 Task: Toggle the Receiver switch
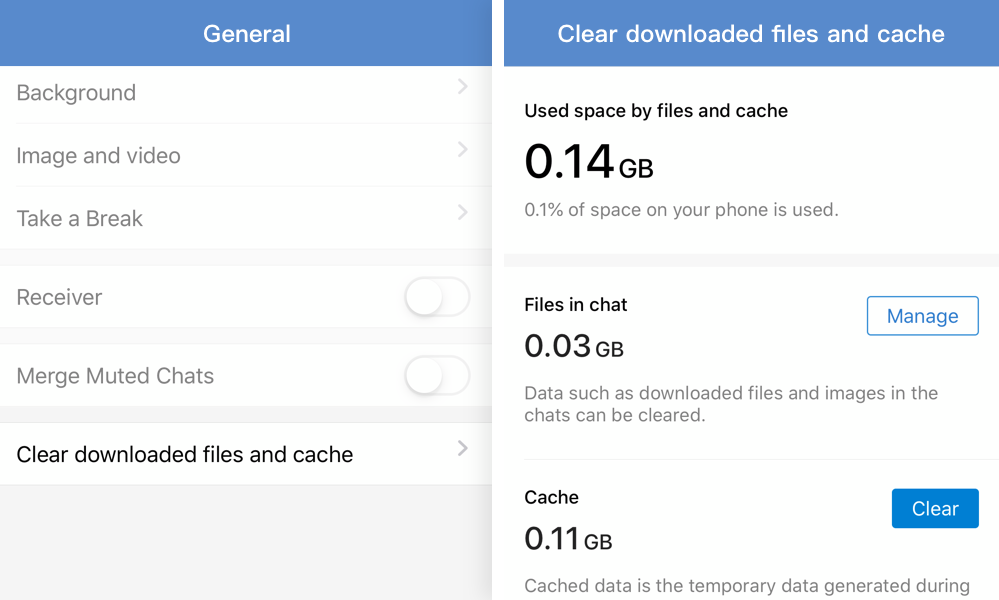point(437,298)
